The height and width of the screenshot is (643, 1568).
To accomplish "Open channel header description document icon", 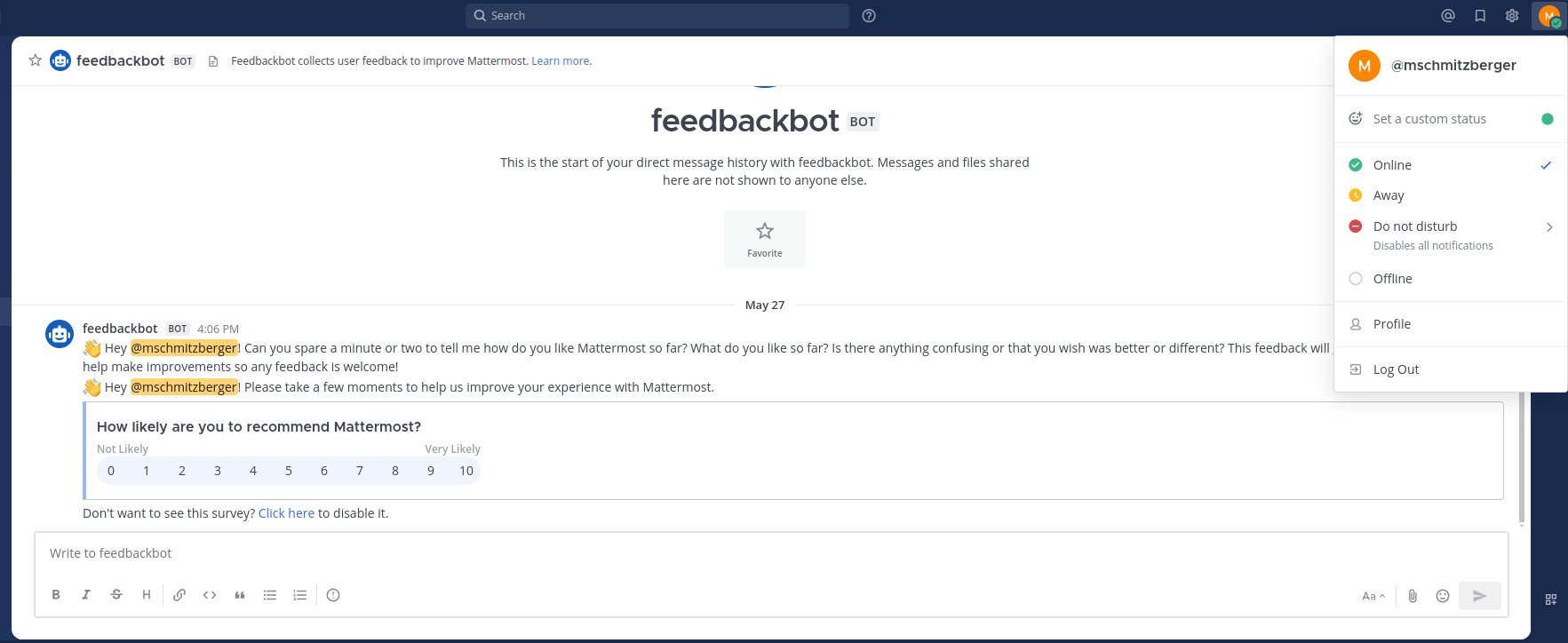I will pyautogui.click(x=213, y=61).
